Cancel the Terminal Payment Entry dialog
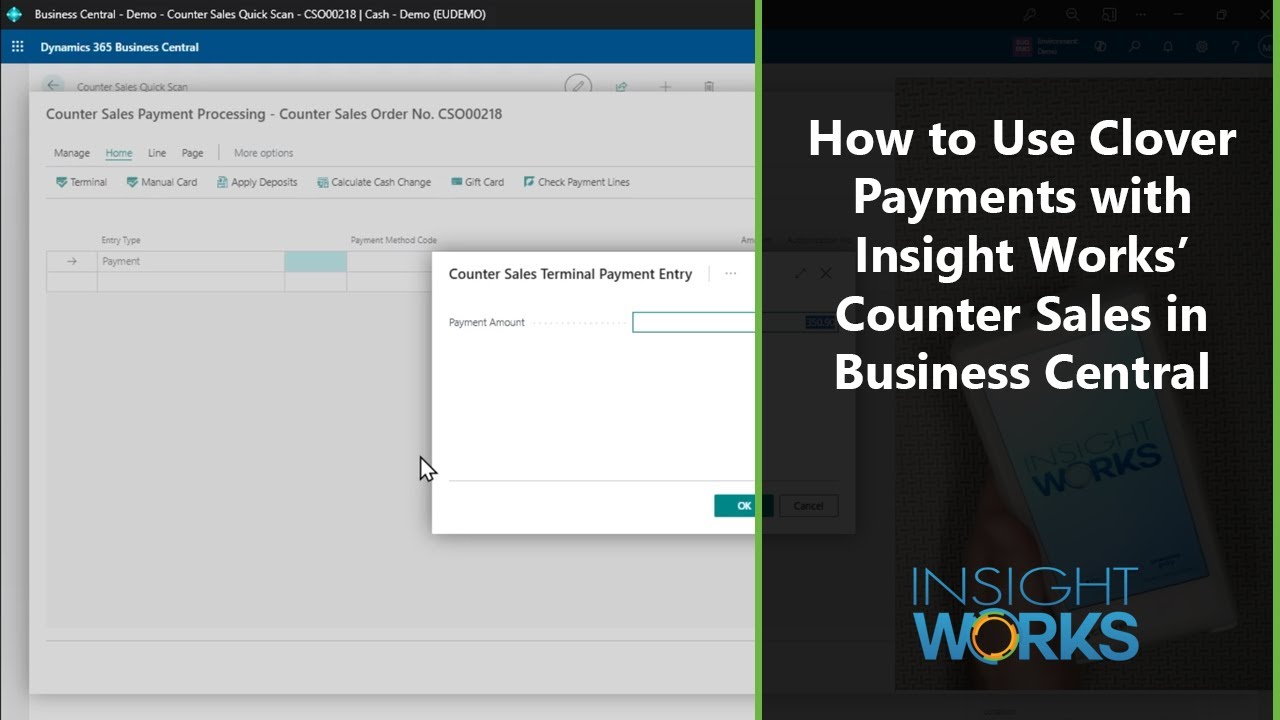 [808, 506]
